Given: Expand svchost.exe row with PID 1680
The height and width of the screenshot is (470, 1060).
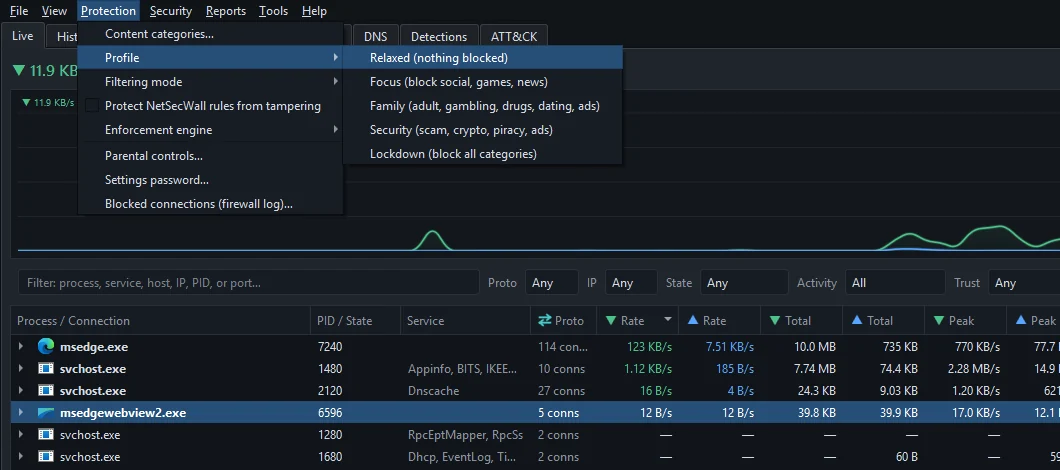Looking at the screenshot, I should pyautogui.click(x=21, y=456).
